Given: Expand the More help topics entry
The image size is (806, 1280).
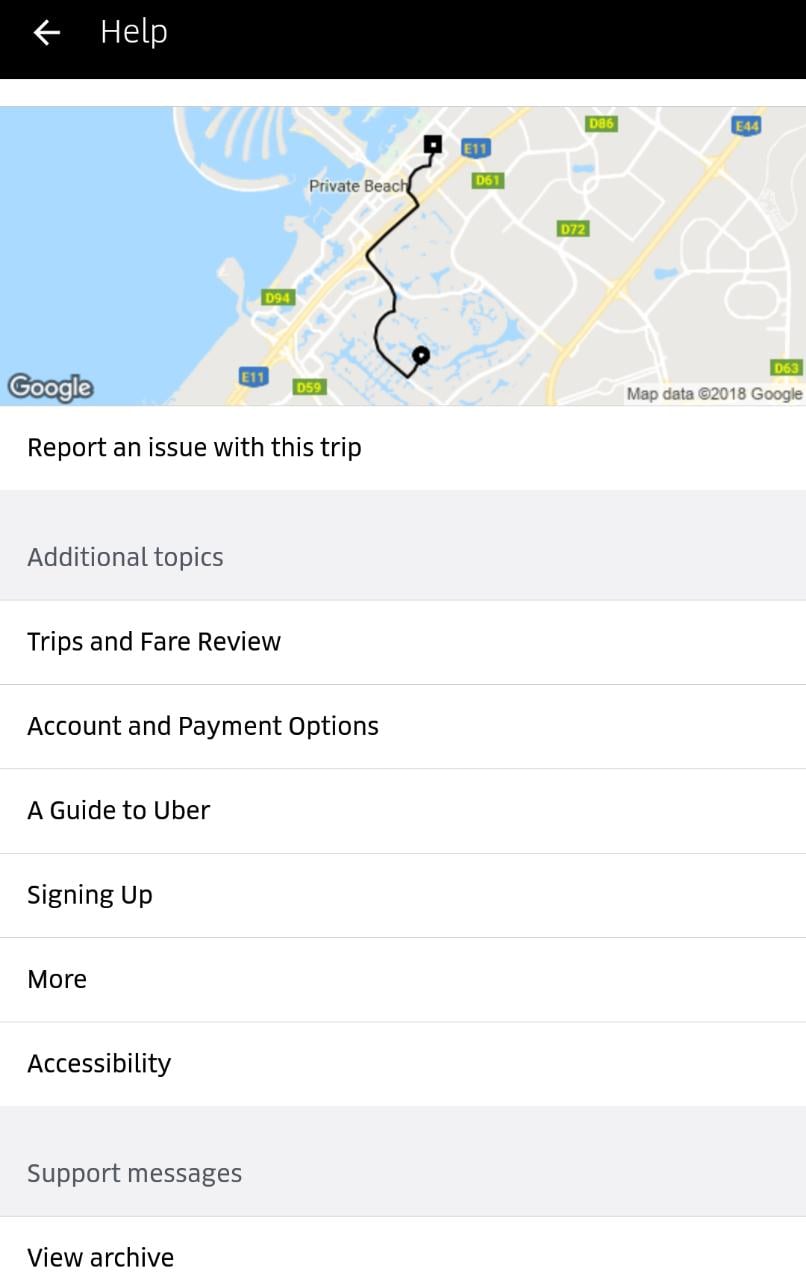Looking at the screenshot, I should (57, 979).
